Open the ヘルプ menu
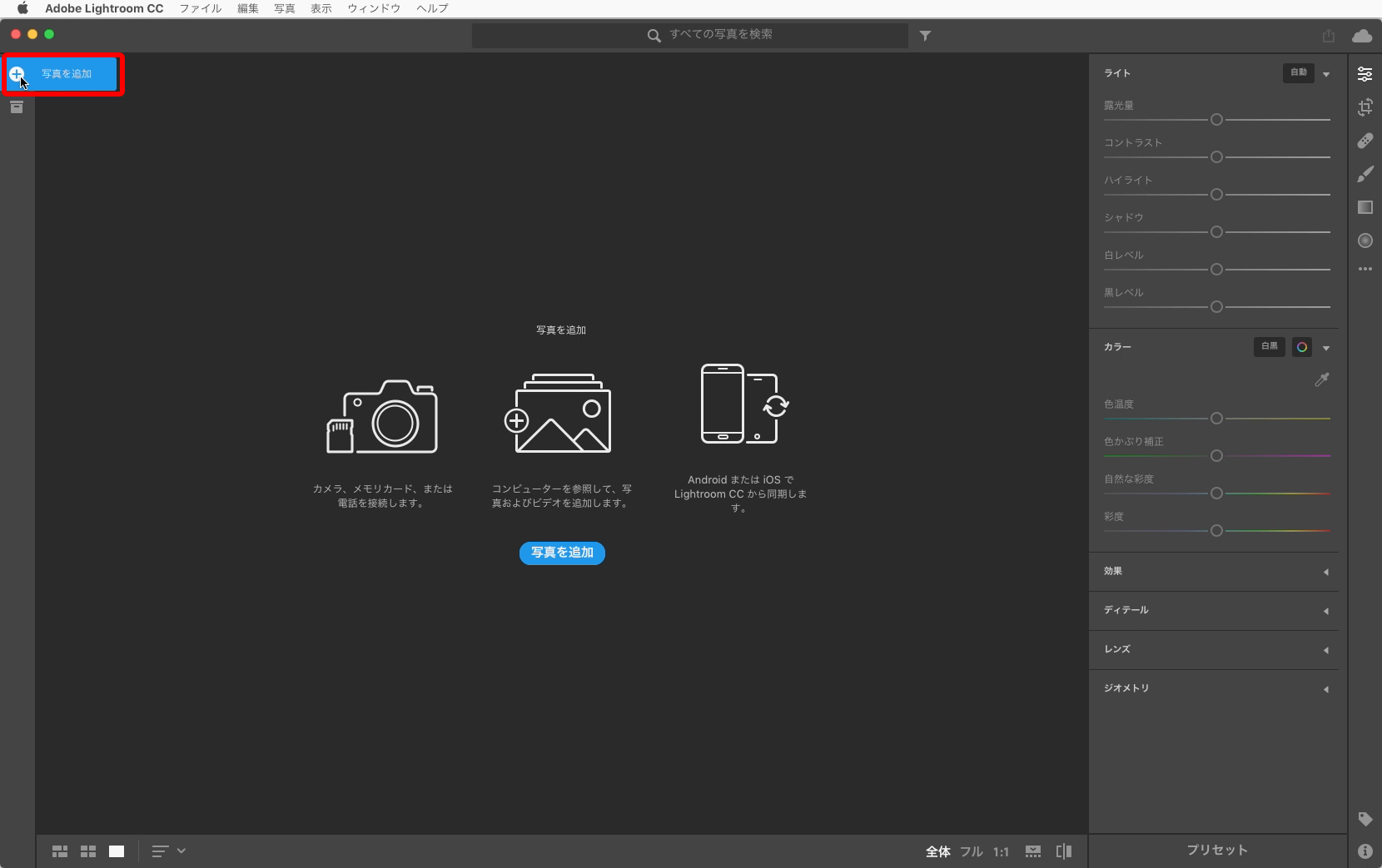This screenshot has width=1382, height=868. pos(432,8)
